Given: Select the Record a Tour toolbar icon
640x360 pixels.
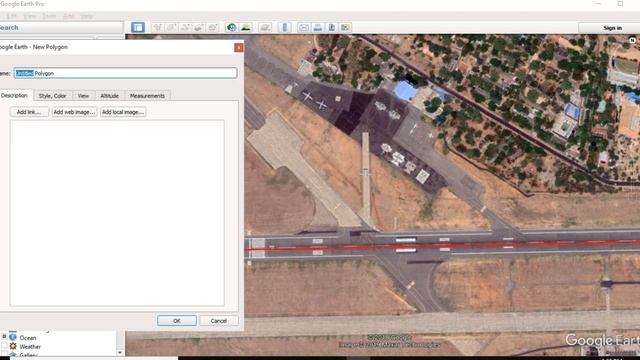Looking at the screenshot, I should coord(213,27).
